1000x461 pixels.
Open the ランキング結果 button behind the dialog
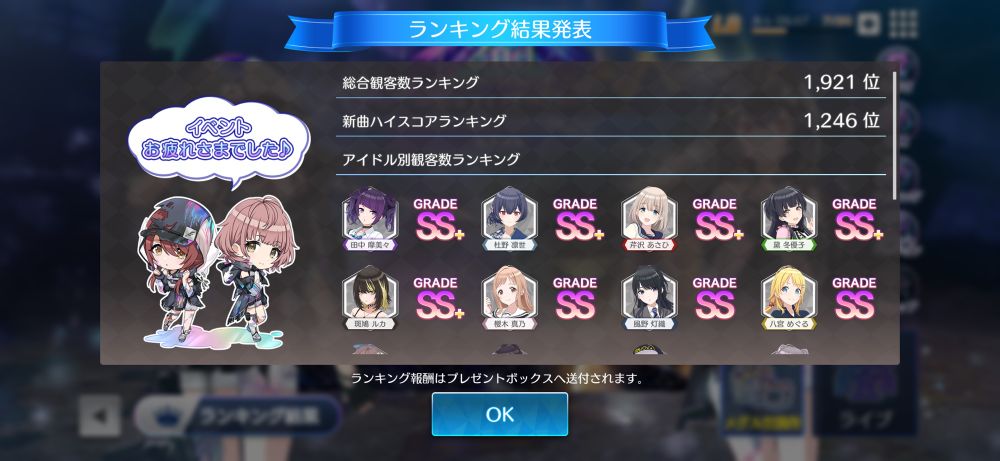[237, 416]
